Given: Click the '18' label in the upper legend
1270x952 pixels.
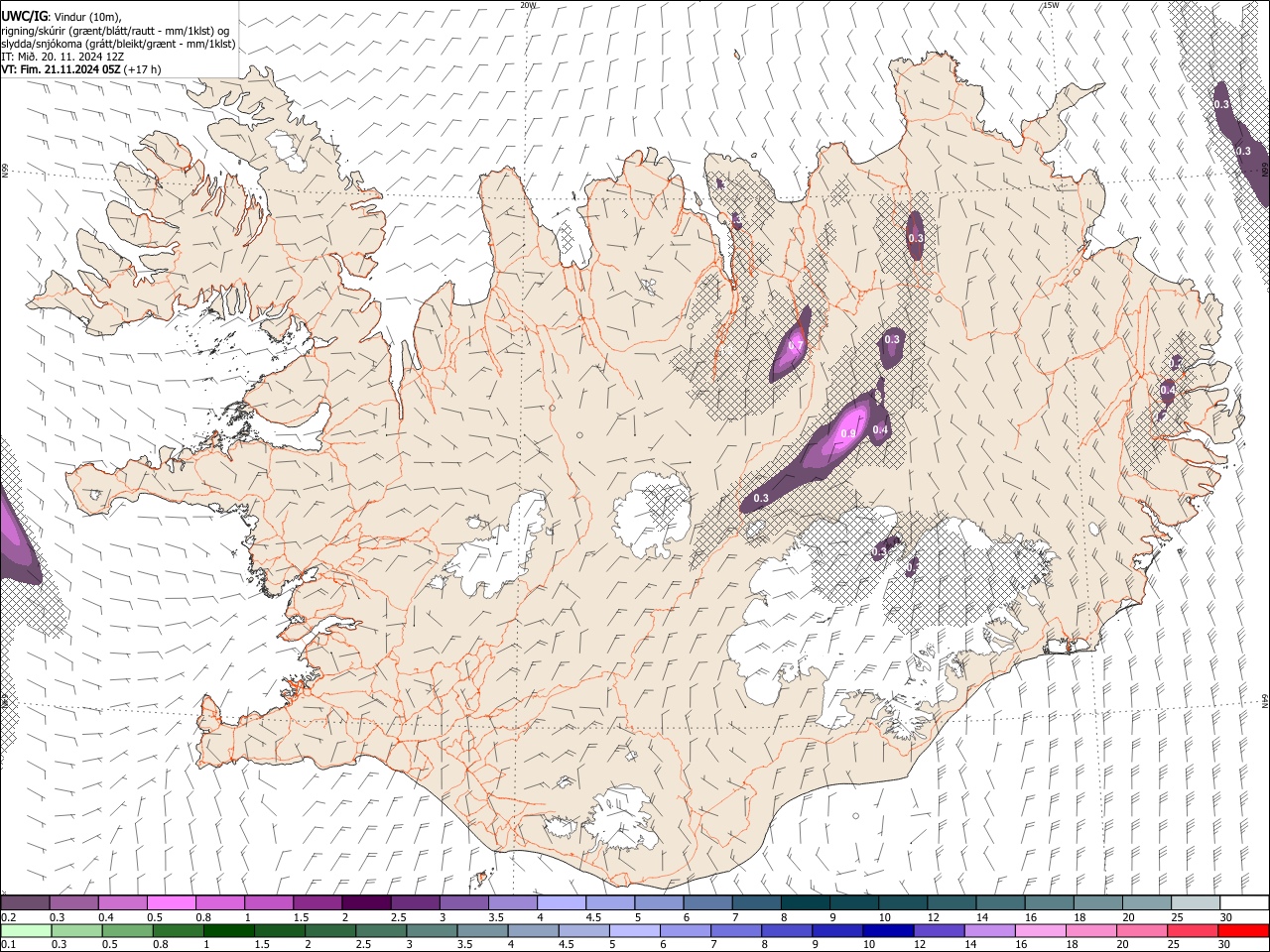Looking at the screenshot, I should pos(1079,917).
